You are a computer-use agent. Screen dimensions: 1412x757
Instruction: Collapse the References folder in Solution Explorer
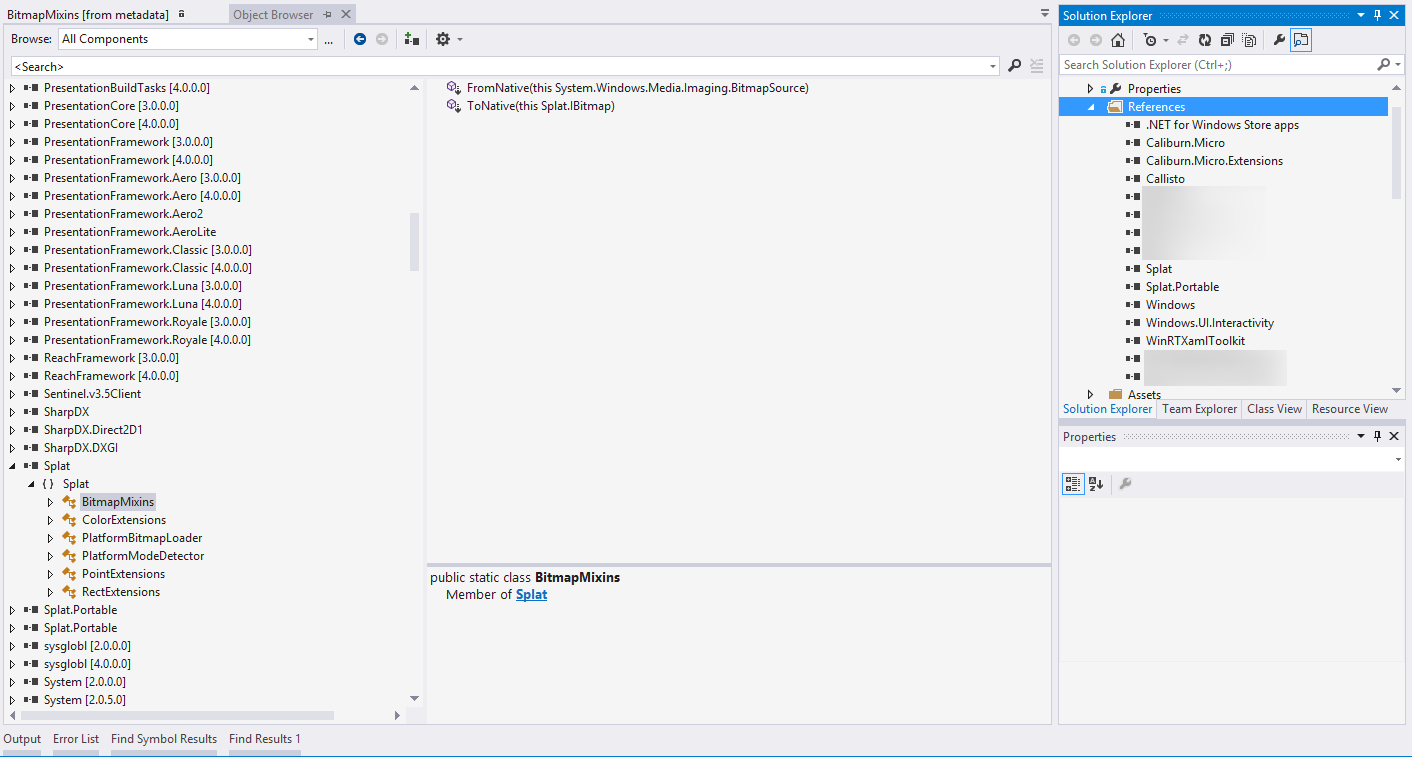pos(1092,107)
